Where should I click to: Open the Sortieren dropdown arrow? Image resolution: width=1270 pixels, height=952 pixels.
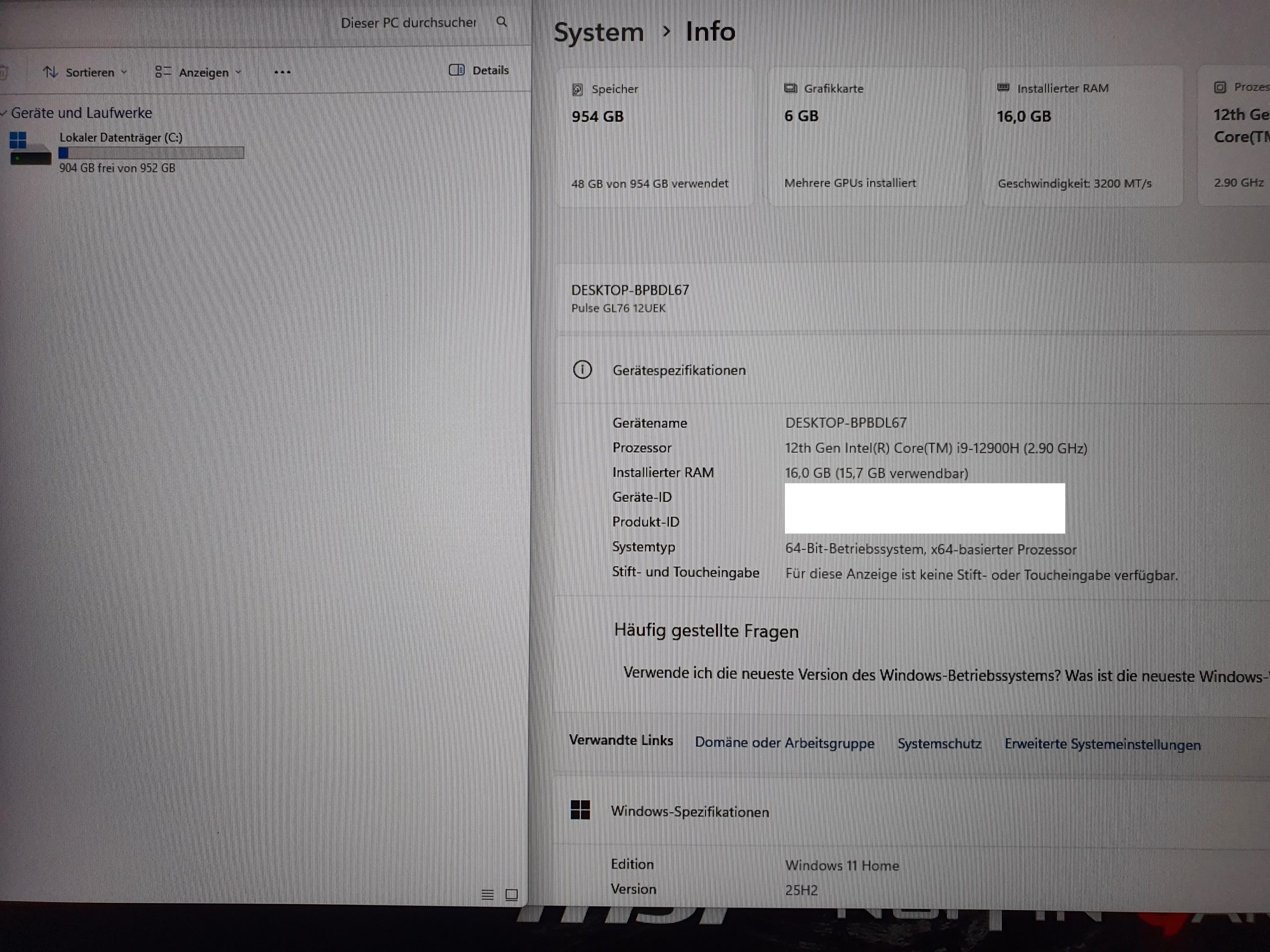[x=124, y=72]
